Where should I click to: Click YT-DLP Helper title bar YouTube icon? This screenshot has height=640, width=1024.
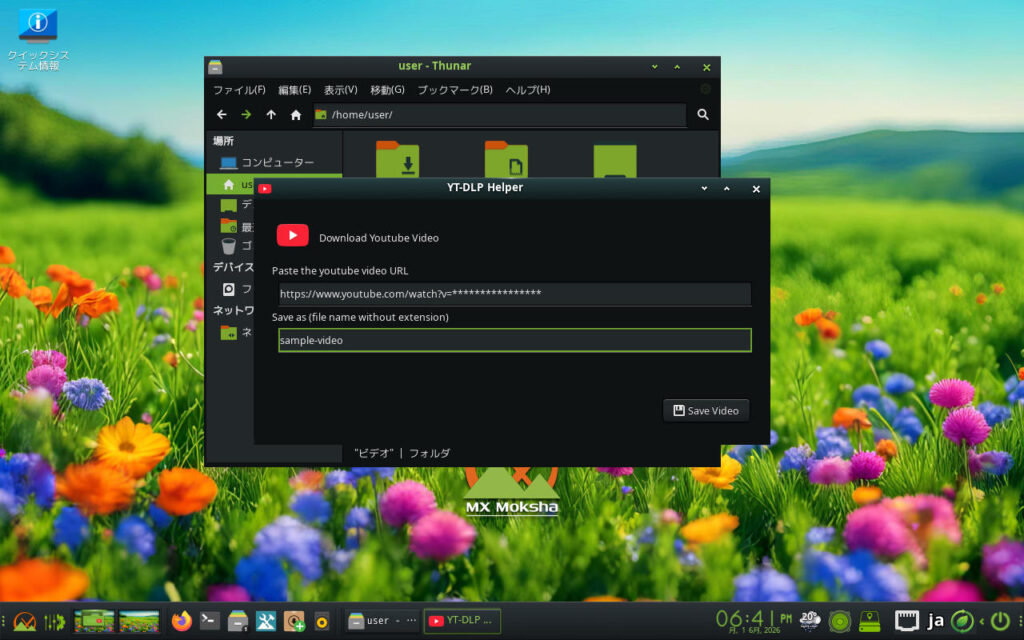(x=264, y=189)
